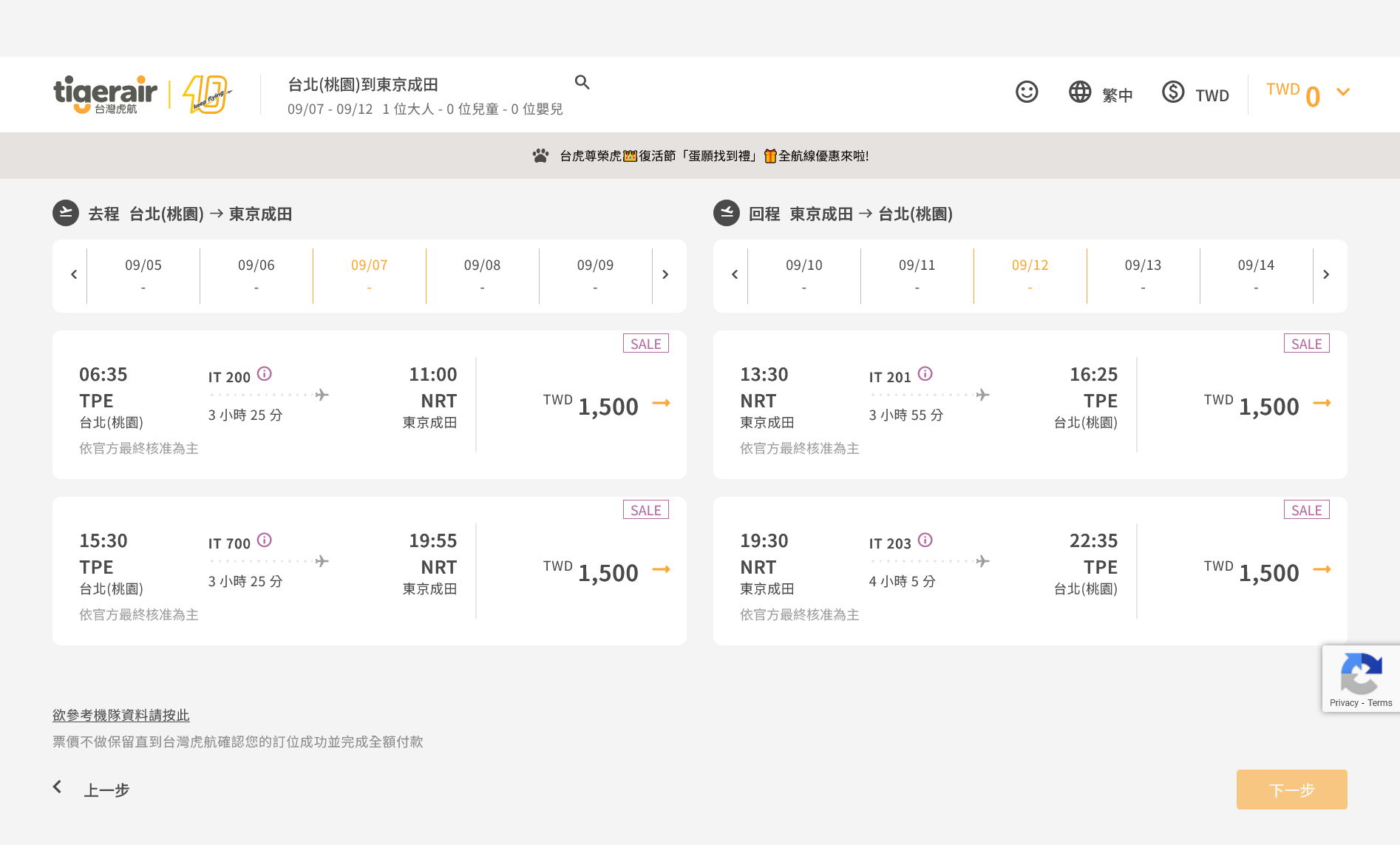Show info for flight IT 203

pyautogui.click(x=925, y=540)
